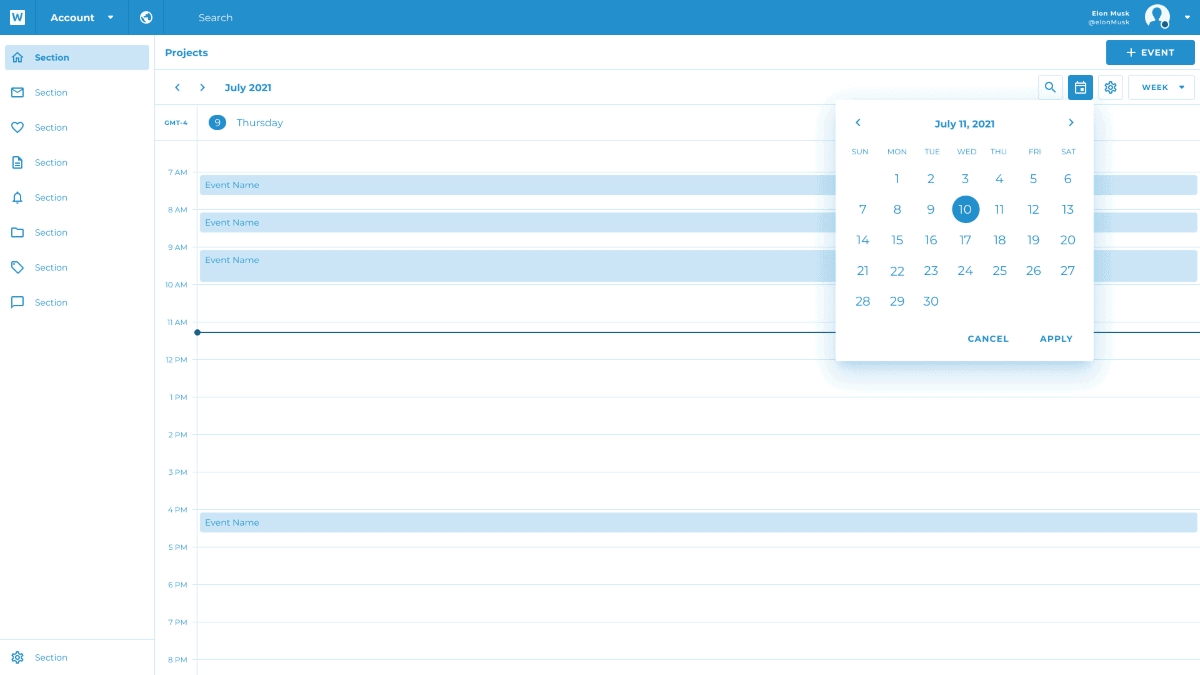Click the July 2021 heading

248,87
